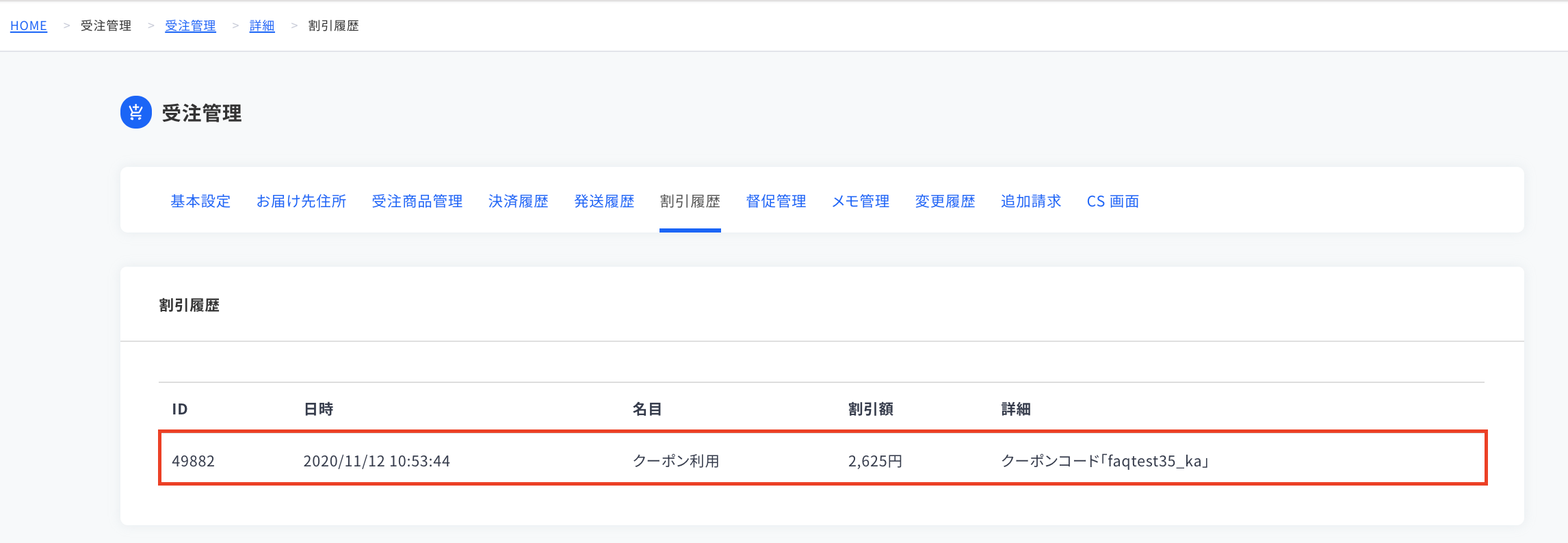Screen dimensions: 1568x543
Task: Open the メモ管理 tab
Action: 861,201
